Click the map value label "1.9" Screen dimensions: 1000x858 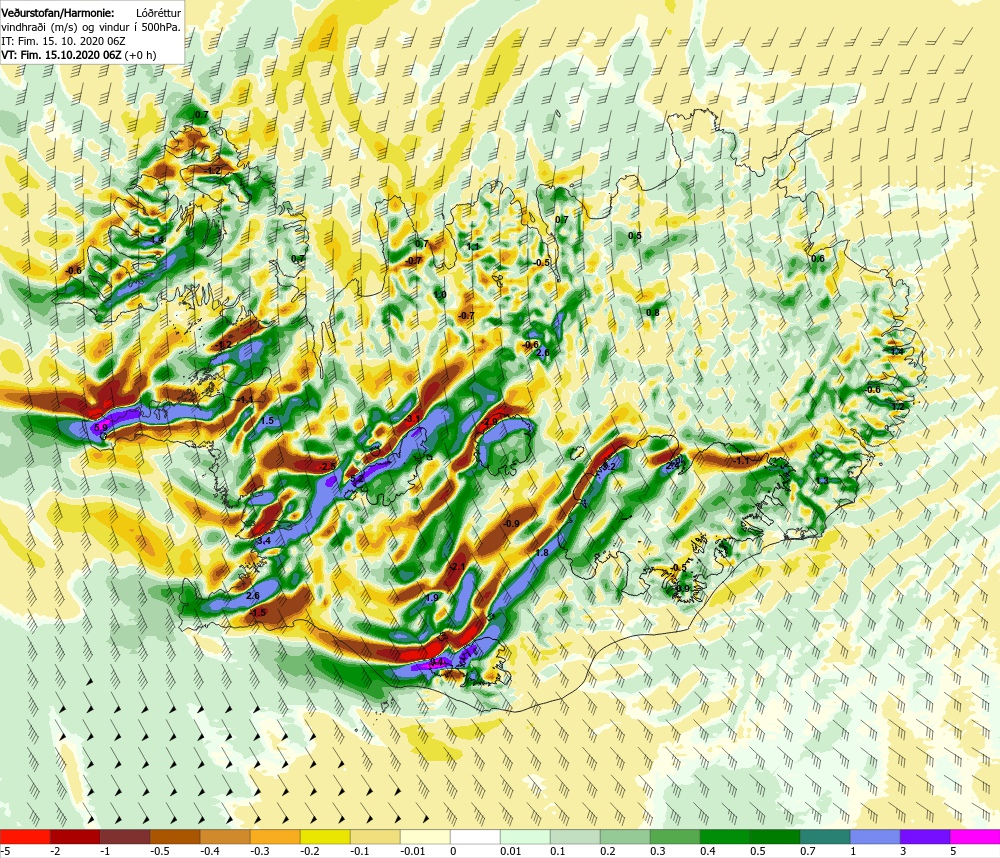(432, 598)
